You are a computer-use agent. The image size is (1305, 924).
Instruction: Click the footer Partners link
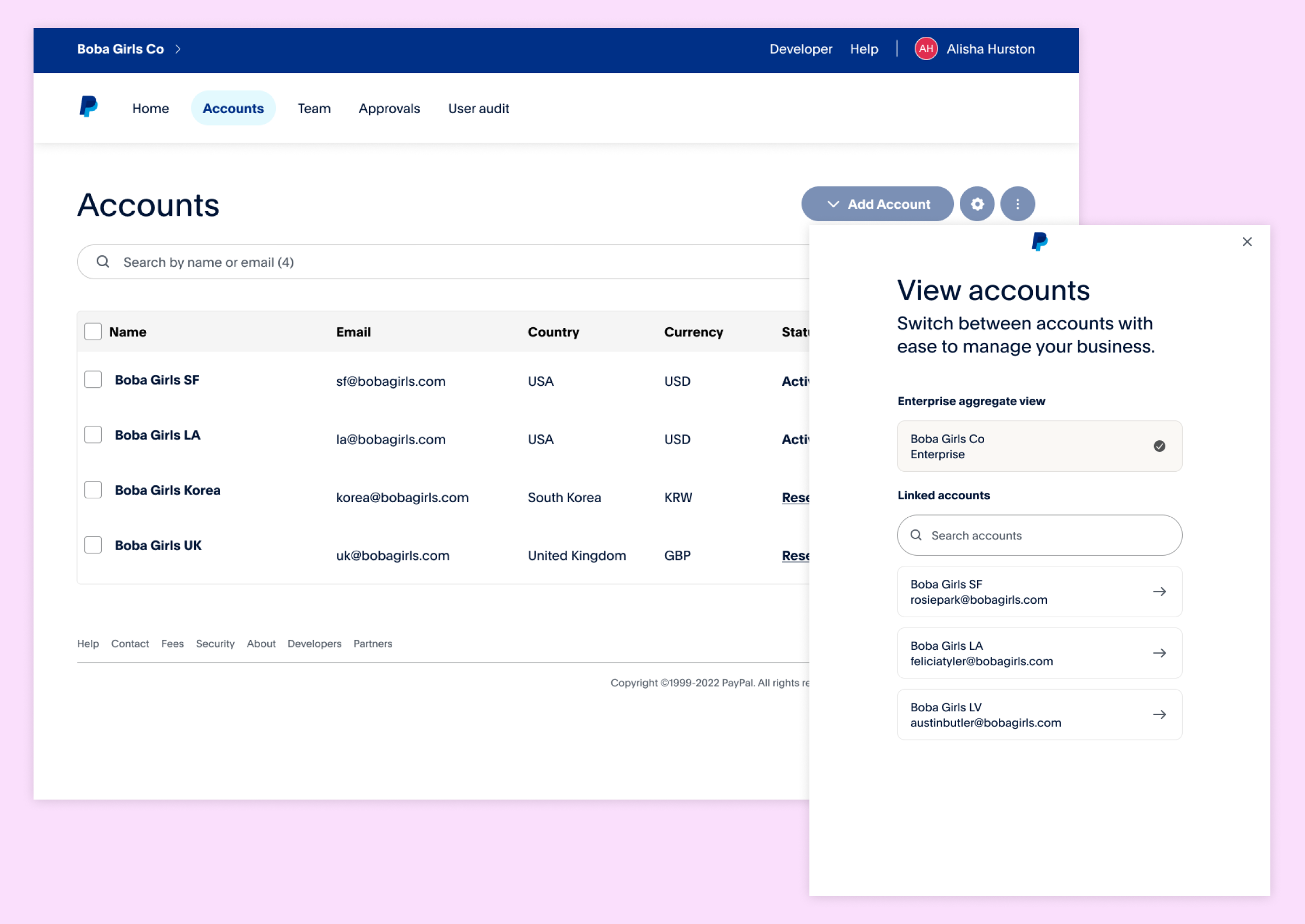[x=373, y=644]
